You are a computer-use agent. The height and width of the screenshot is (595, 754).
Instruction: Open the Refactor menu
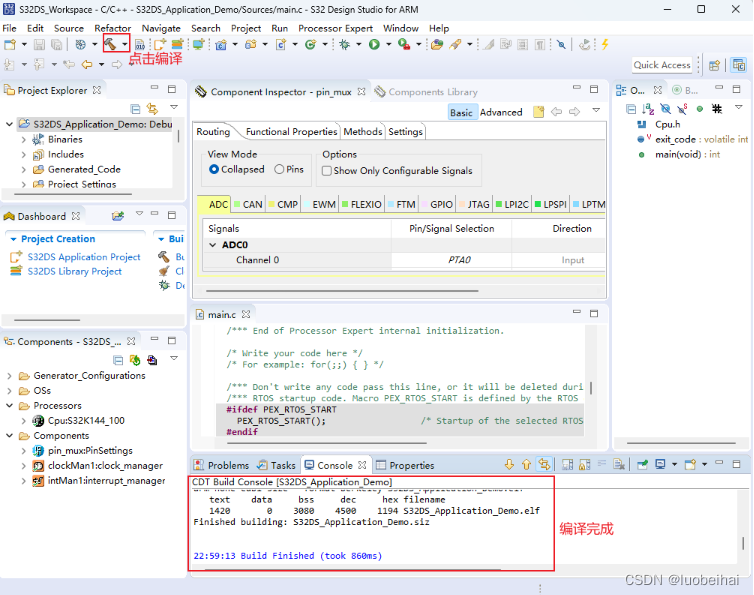click(x=113, y=28)
